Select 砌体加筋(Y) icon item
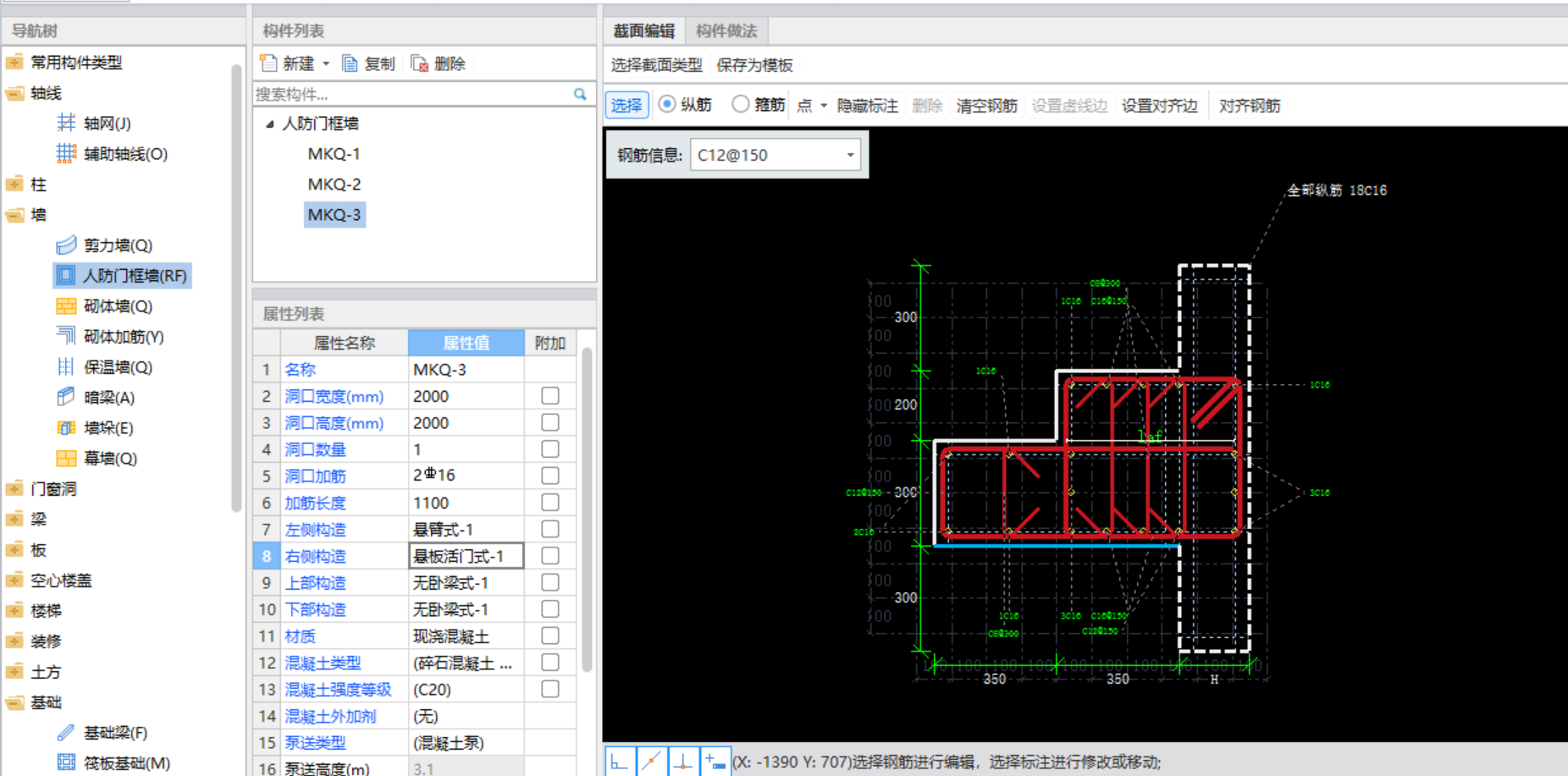1568x776 pixels. 66,337
